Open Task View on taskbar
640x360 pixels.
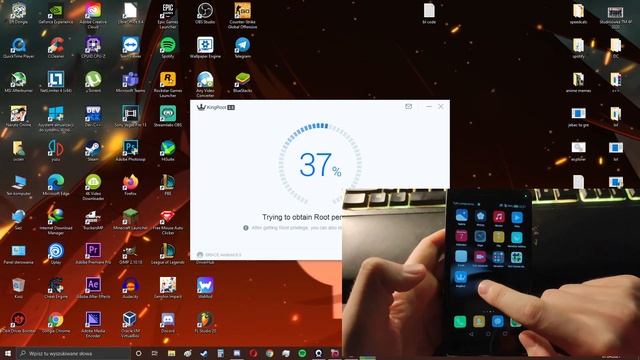[x=155, y=353]
